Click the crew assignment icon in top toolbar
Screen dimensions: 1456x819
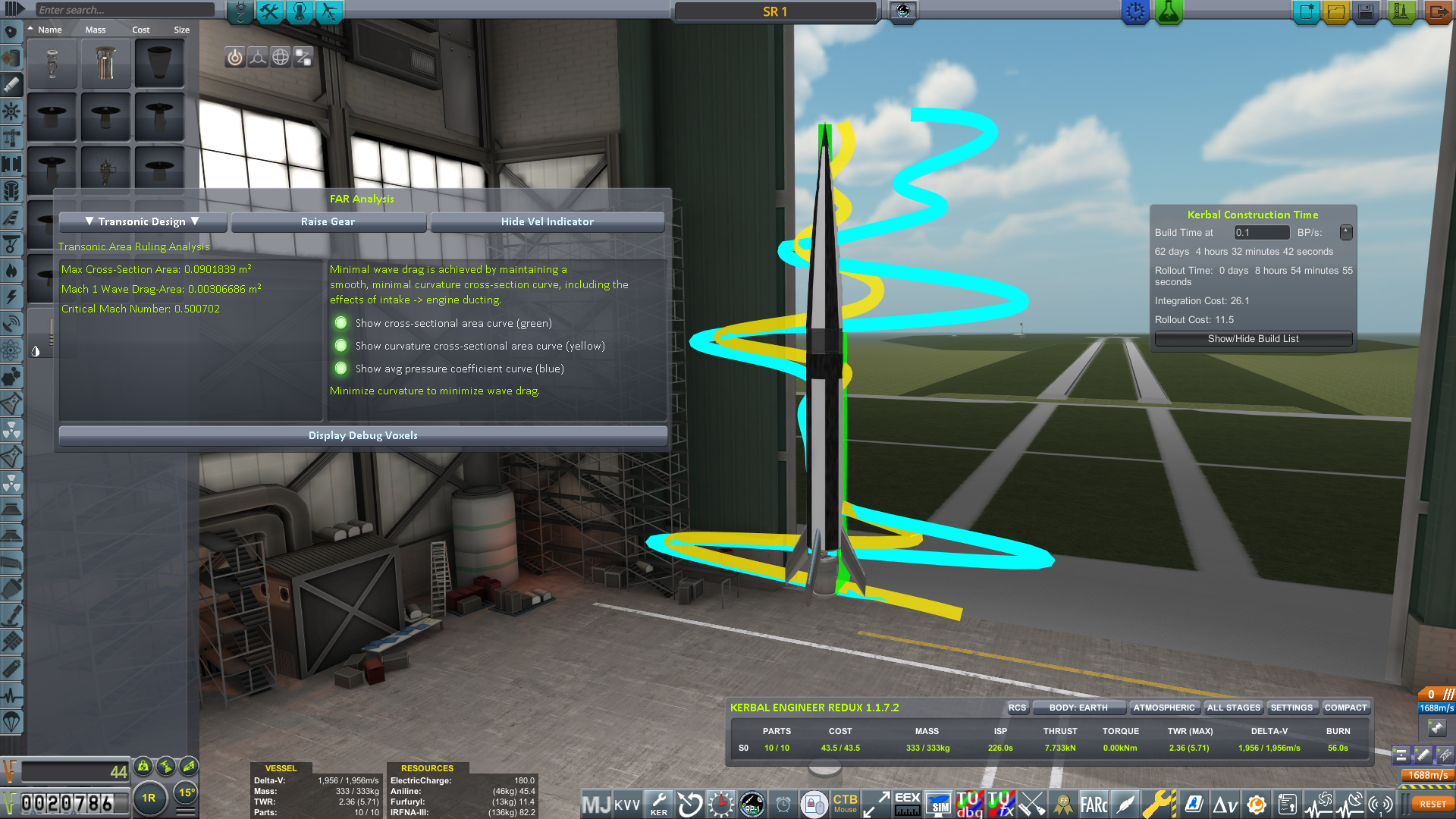(x=300, y=11)
